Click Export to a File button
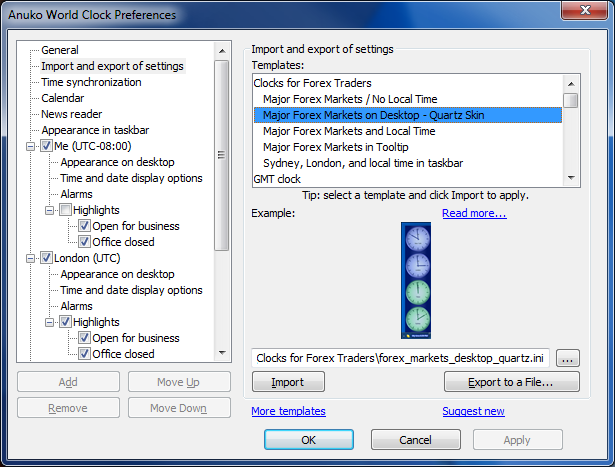 [511, 382]
